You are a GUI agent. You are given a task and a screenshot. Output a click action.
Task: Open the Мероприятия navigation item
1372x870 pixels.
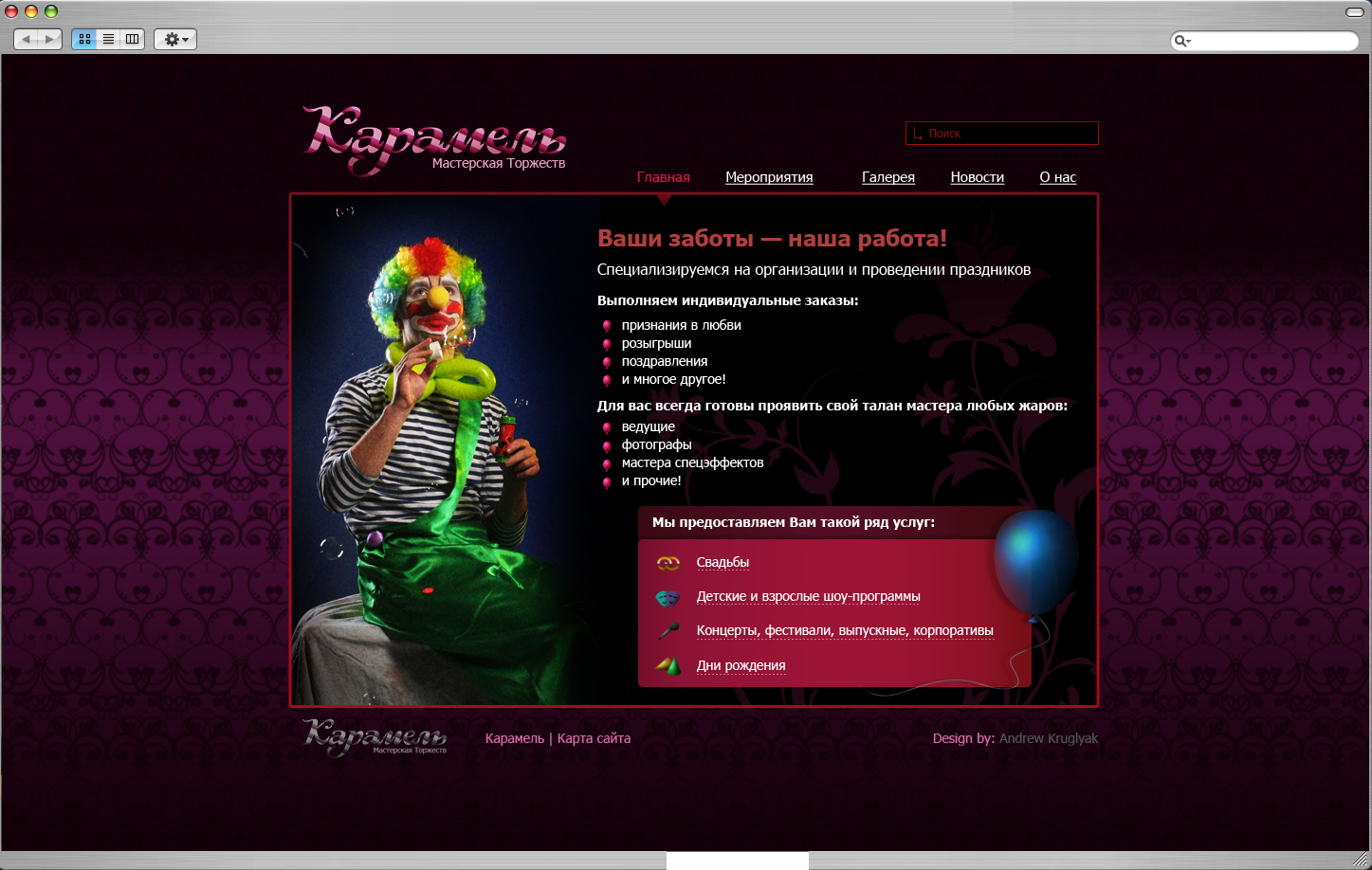(769, 177)
